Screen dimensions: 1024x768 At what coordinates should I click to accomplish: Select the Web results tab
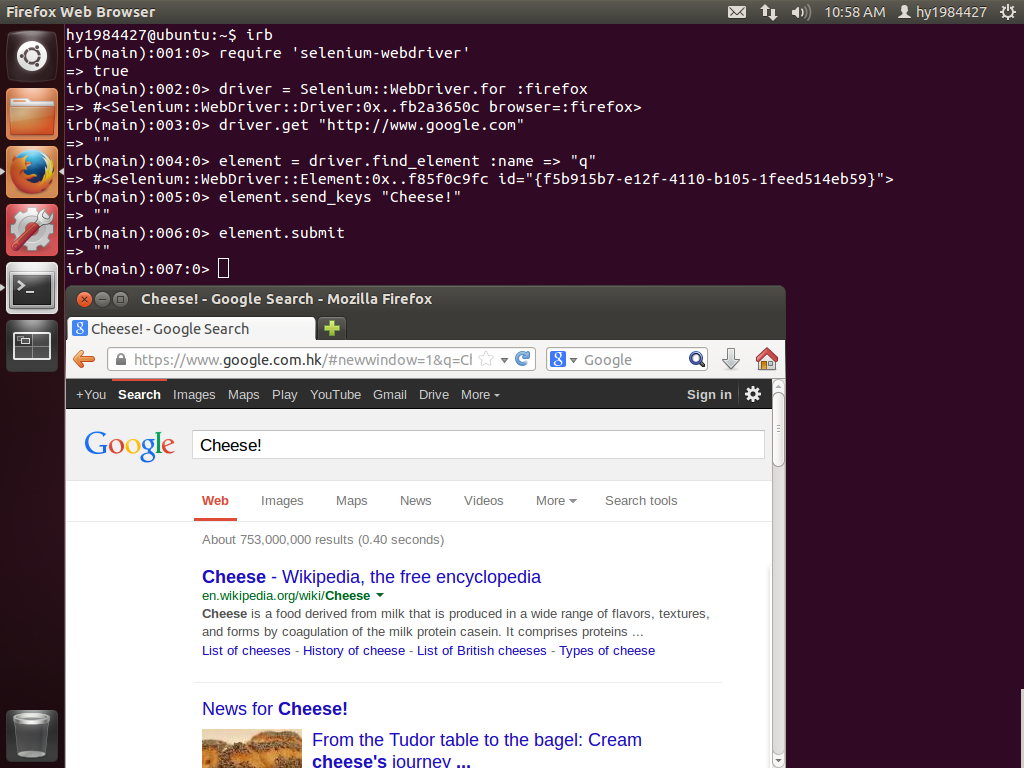click(x=215, y=500)
